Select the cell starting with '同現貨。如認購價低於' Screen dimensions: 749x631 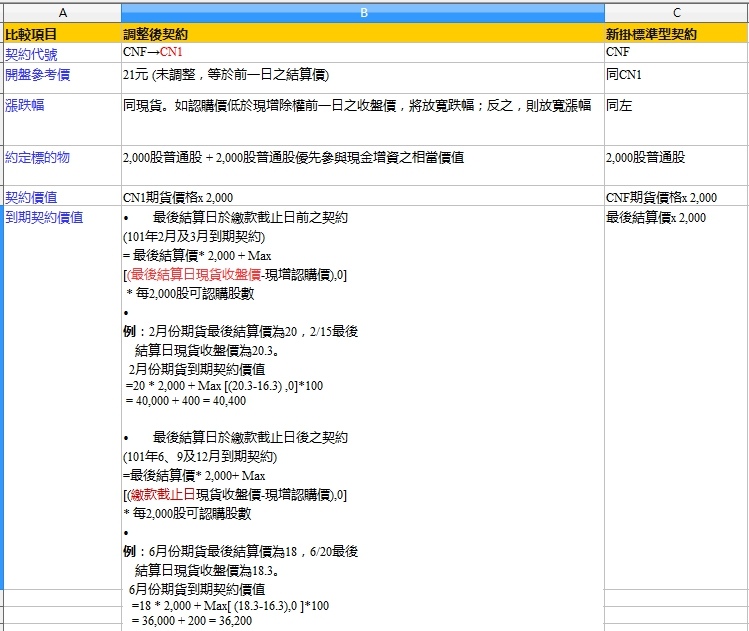click(363, 119)
